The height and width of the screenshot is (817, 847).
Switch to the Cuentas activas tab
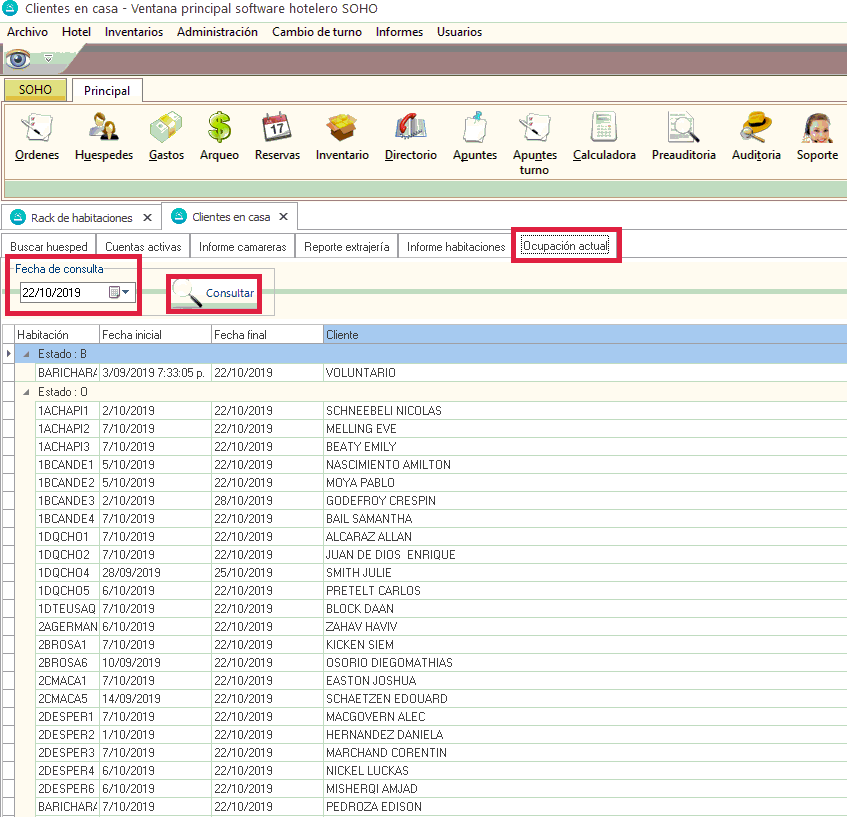coord(143,247)
